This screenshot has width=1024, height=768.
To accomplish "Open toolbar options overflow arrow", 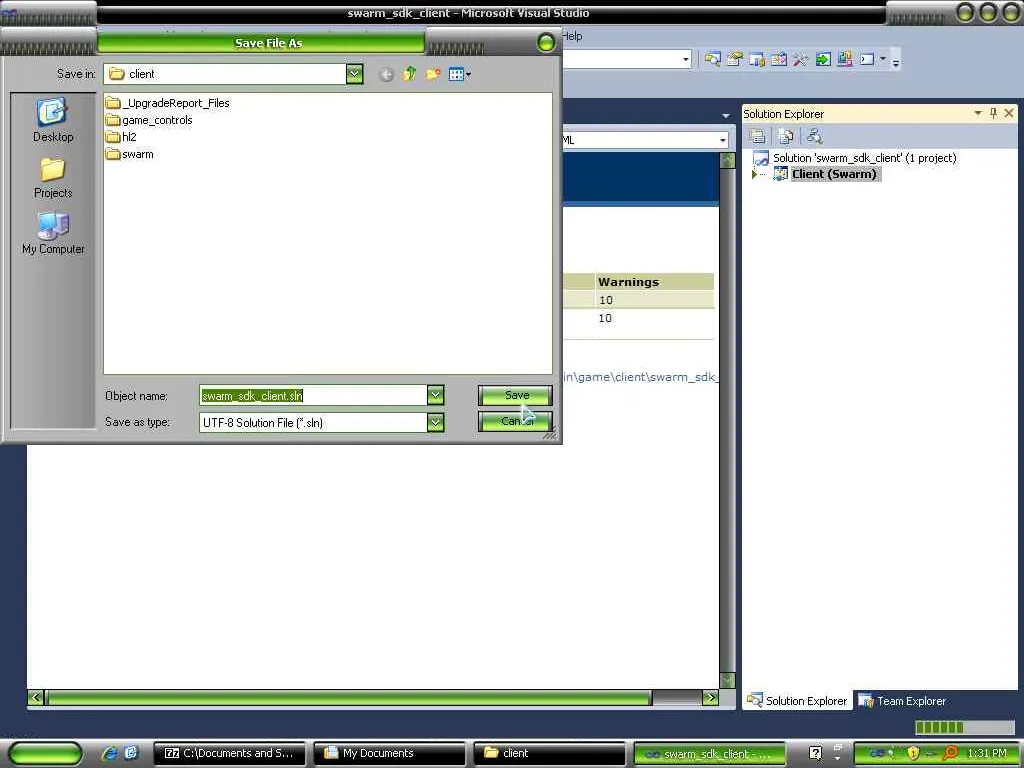I will pos(896,61).
